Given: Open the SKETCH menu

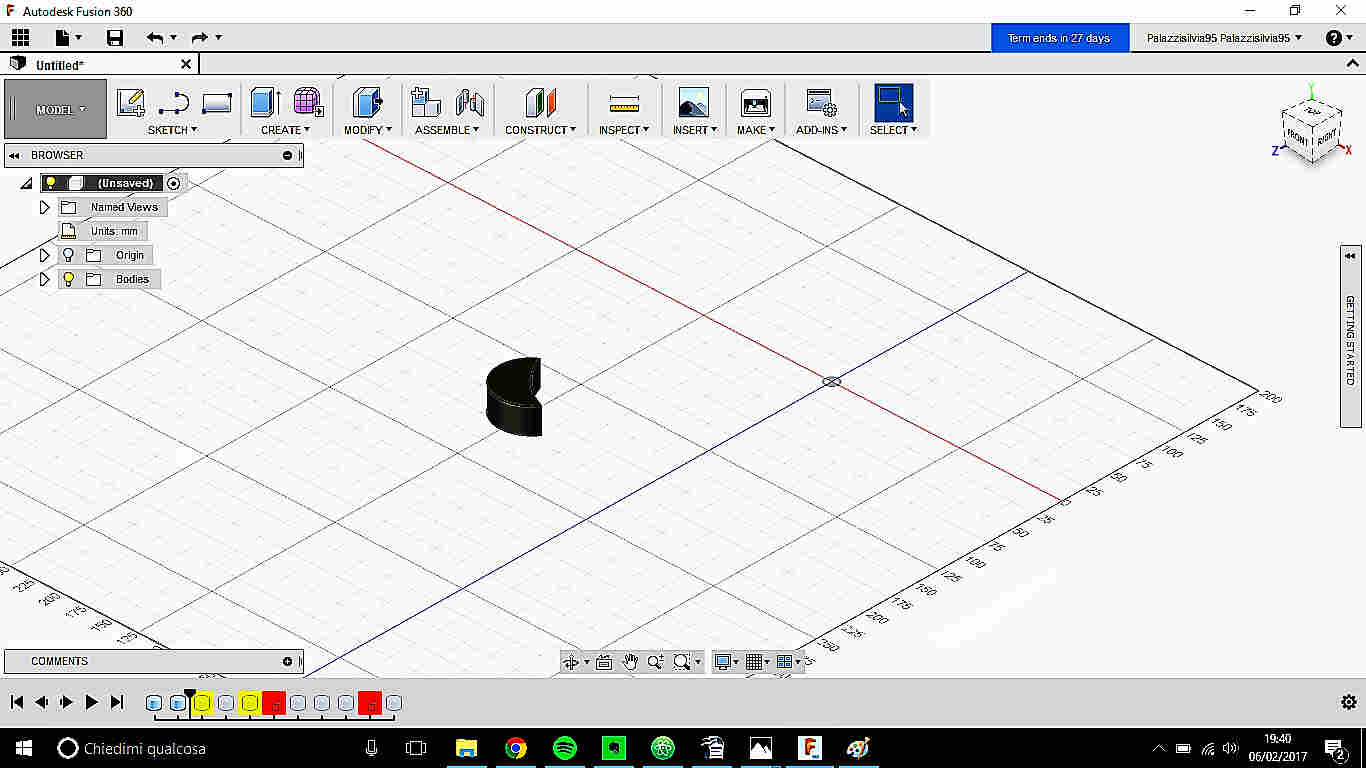Looking at the screenshot, I should [172, 130].
